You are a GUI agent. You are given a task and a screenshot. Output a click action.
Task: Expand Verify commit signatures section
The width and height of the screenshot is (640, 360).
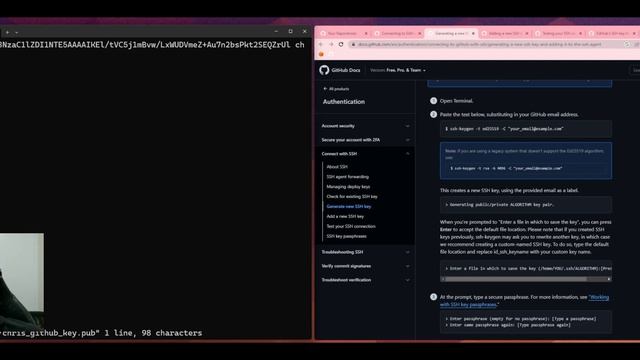365,266
